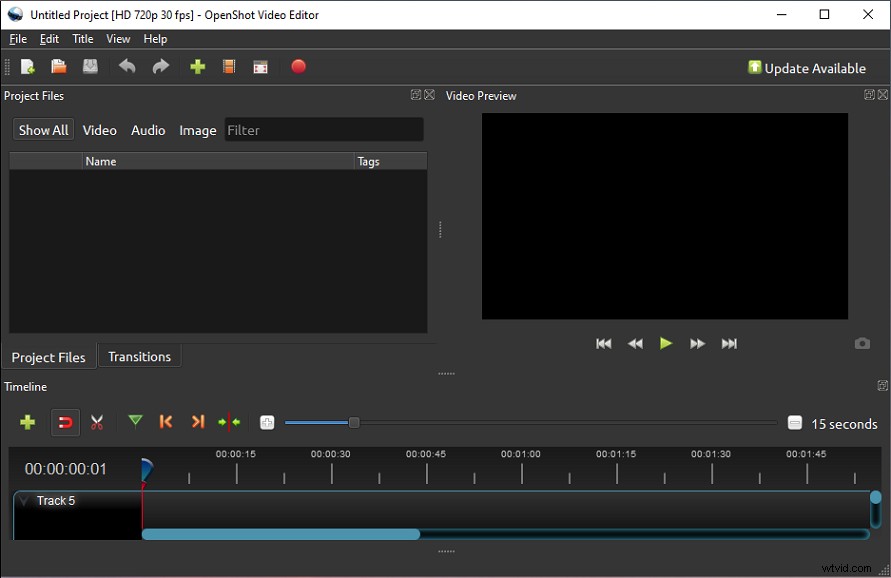Capture a preview snapshot with the camera icon
The width and height of the screenshot is (891, 578).
tap(862, 343)
